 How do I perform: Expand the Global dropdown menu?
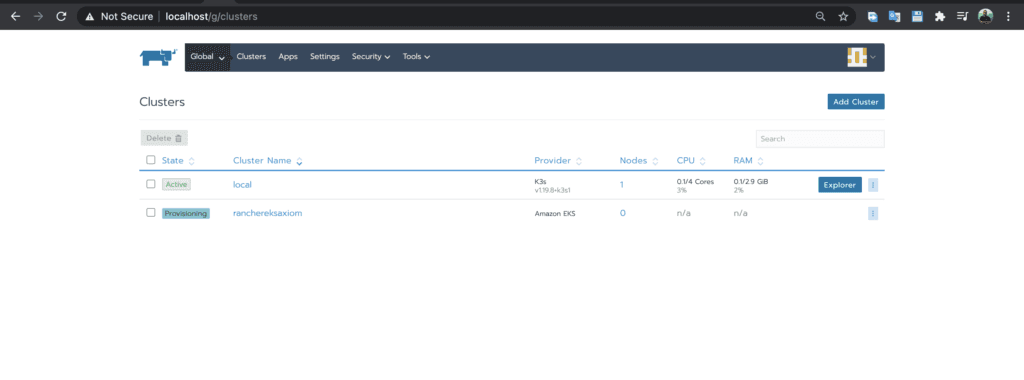(208, 57)
